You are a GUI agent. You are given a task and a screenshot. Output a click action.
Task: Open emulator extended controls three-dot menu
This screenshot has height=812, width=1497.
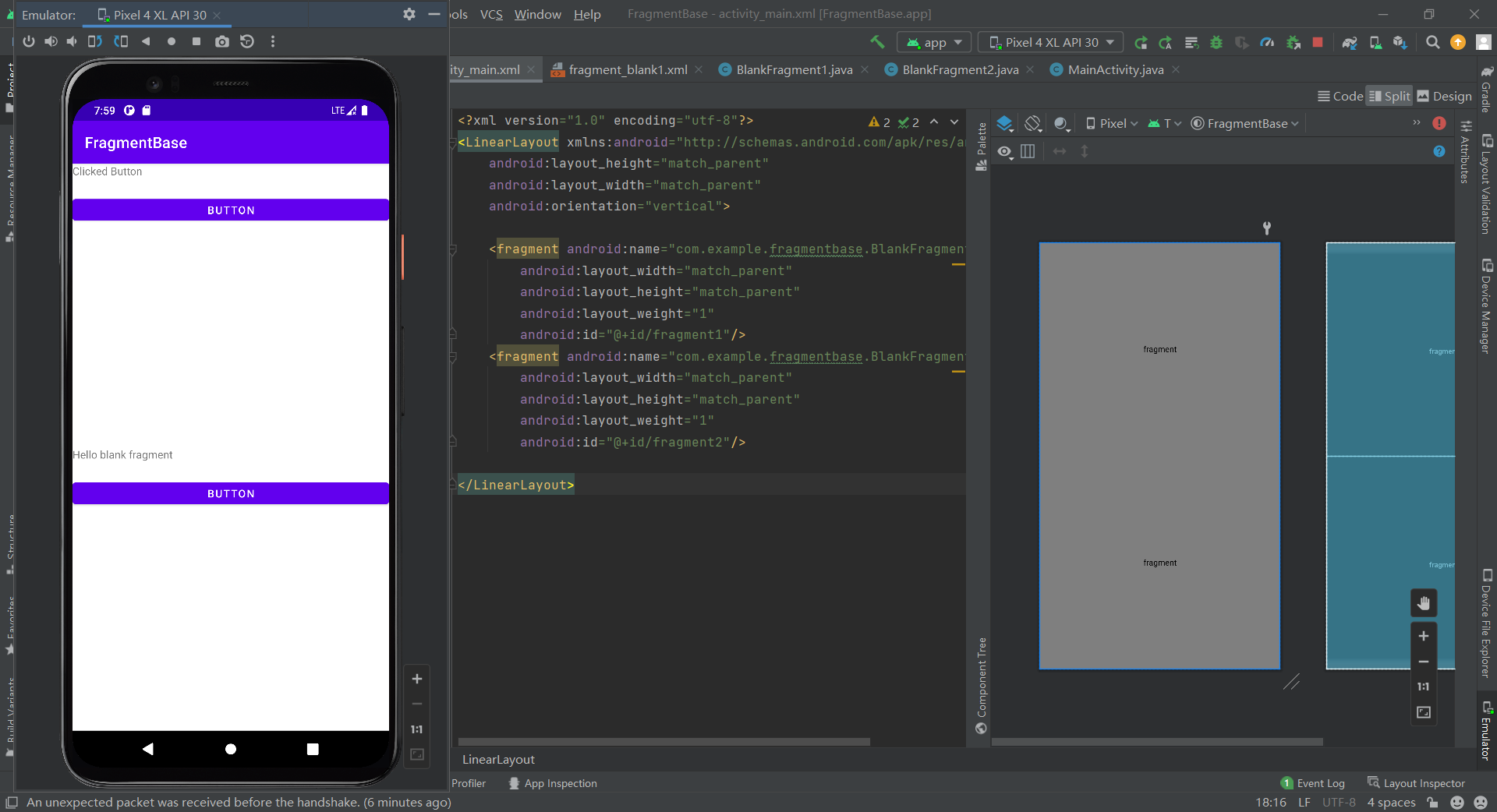point(273,41)
